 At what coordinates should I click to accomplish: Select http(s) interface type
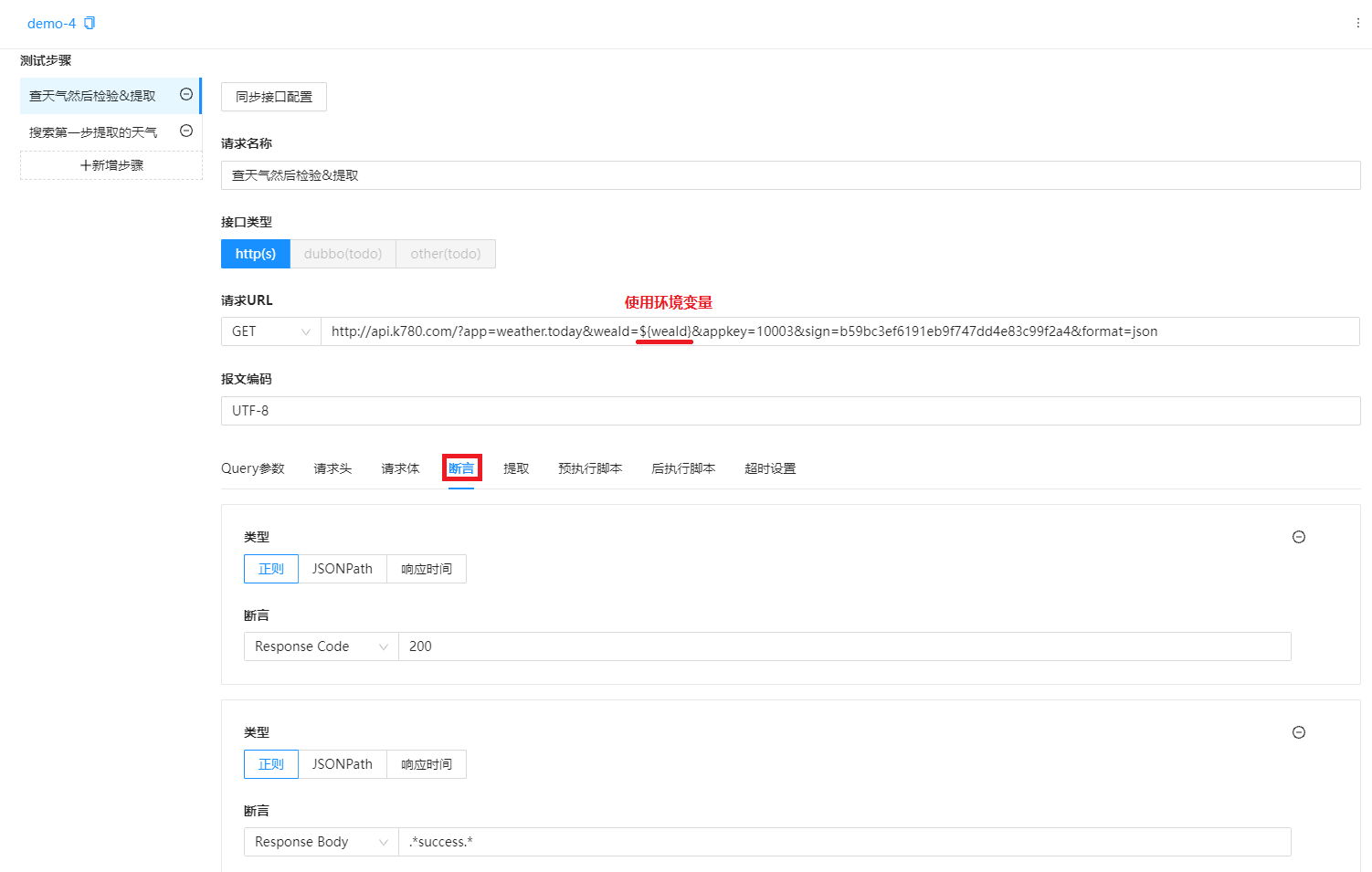pyautogui.click(x=255, y=254)
